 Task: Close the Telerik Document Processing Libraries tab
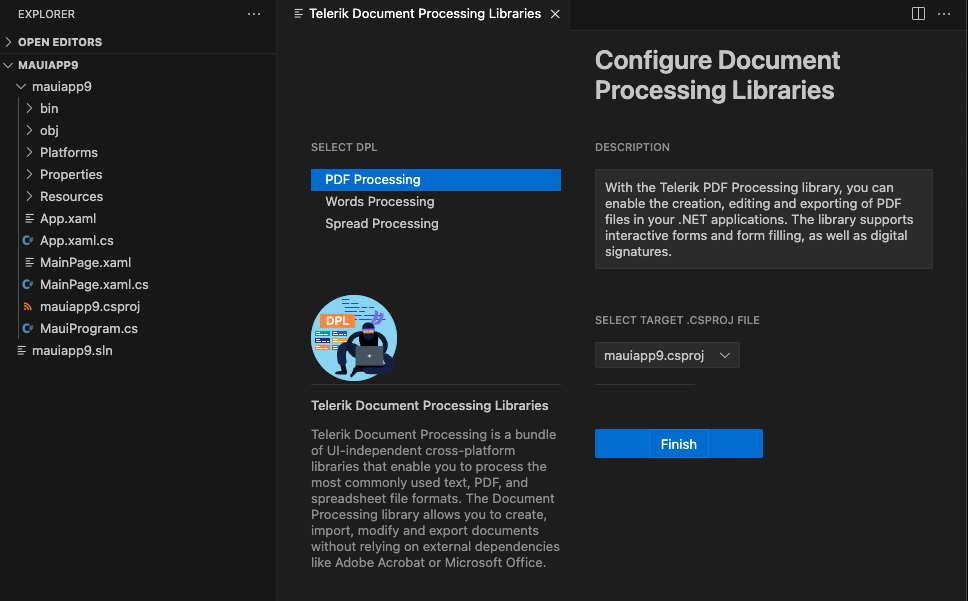pyautogui.click(x=555, y=14)
